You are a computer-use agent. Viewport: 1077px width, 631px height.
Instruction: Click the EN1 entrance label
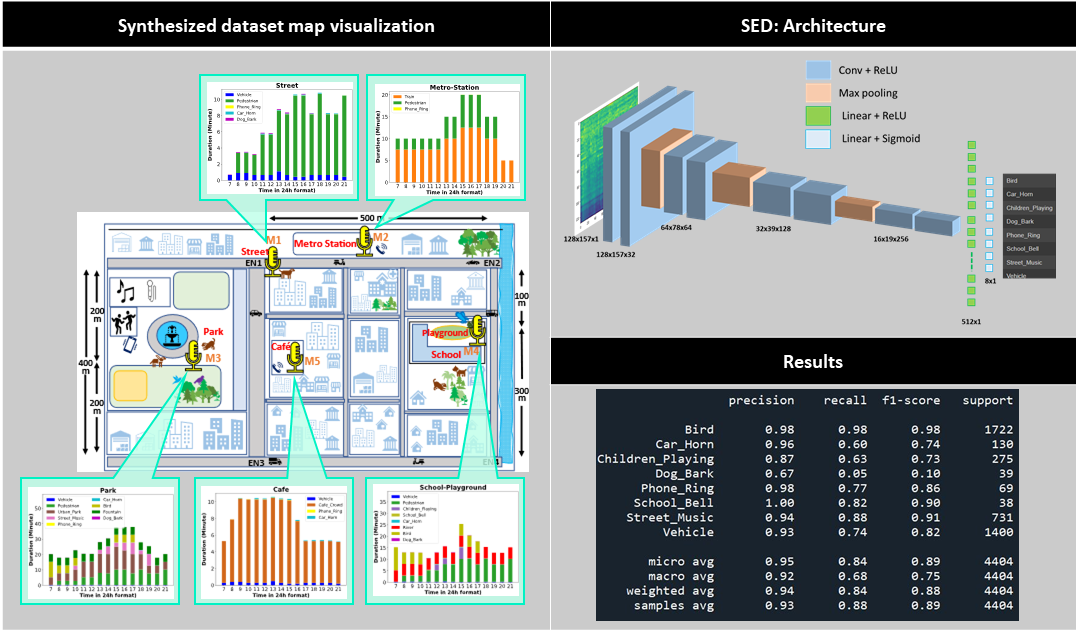(252, 263)
